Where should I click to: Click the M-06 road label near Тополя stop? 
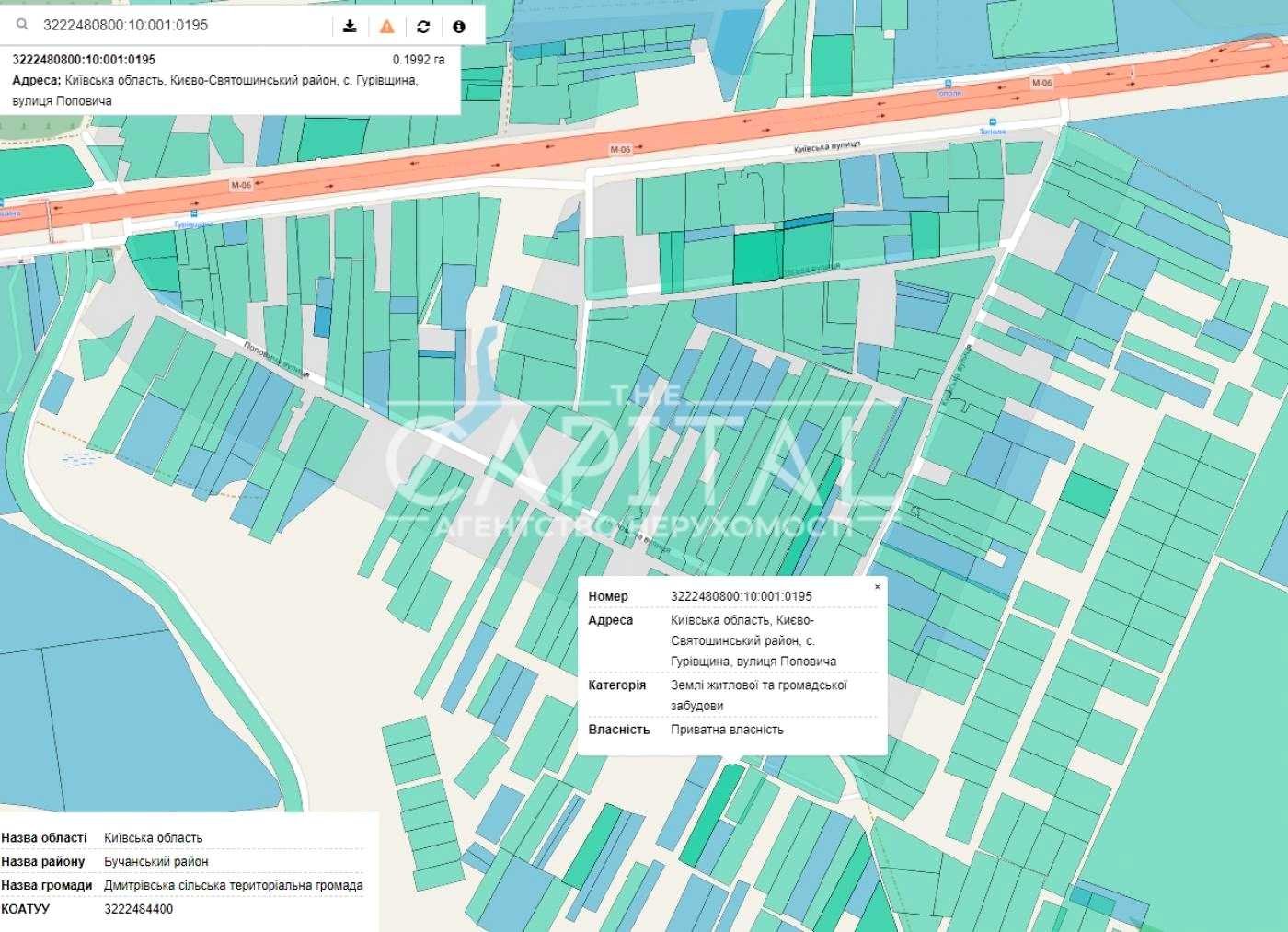pos(1041,83)
